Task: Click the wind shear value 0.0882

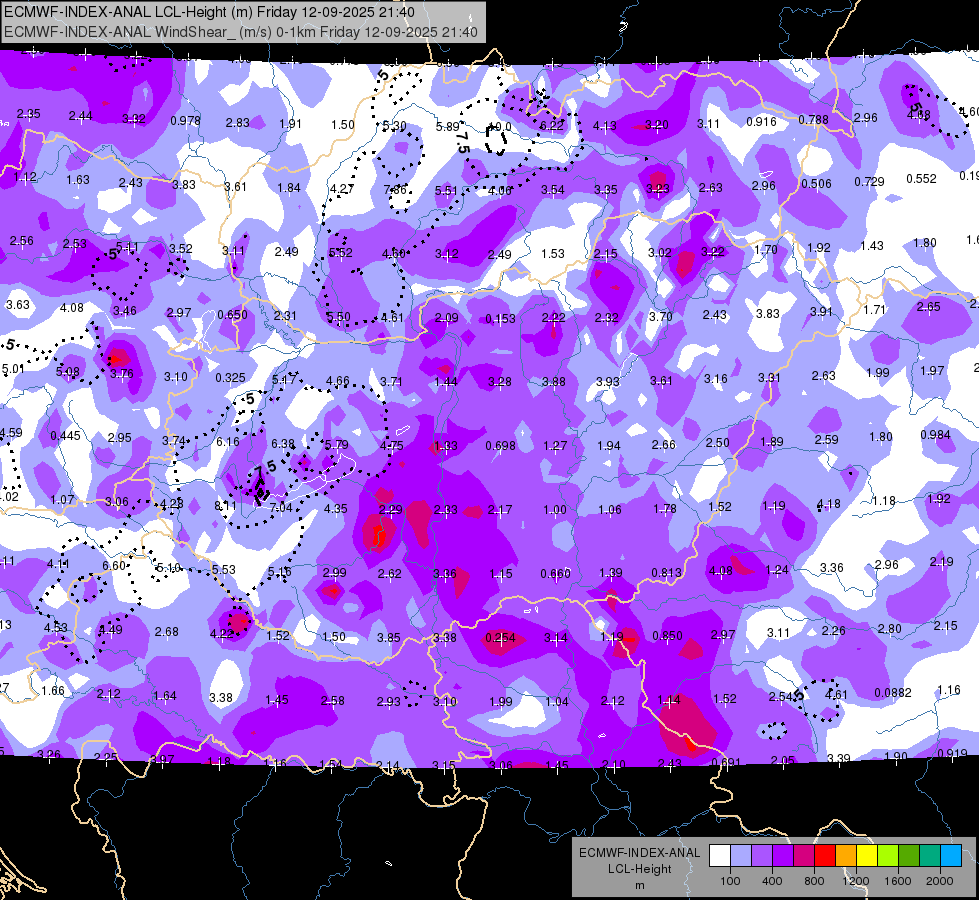Action: tap(893, 693)
